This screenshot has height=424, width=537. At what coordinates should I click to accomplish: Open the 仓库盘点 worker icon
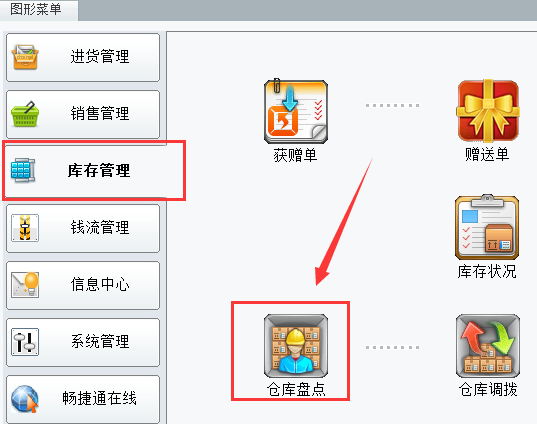pyautogui.click(x=296, y=346)
